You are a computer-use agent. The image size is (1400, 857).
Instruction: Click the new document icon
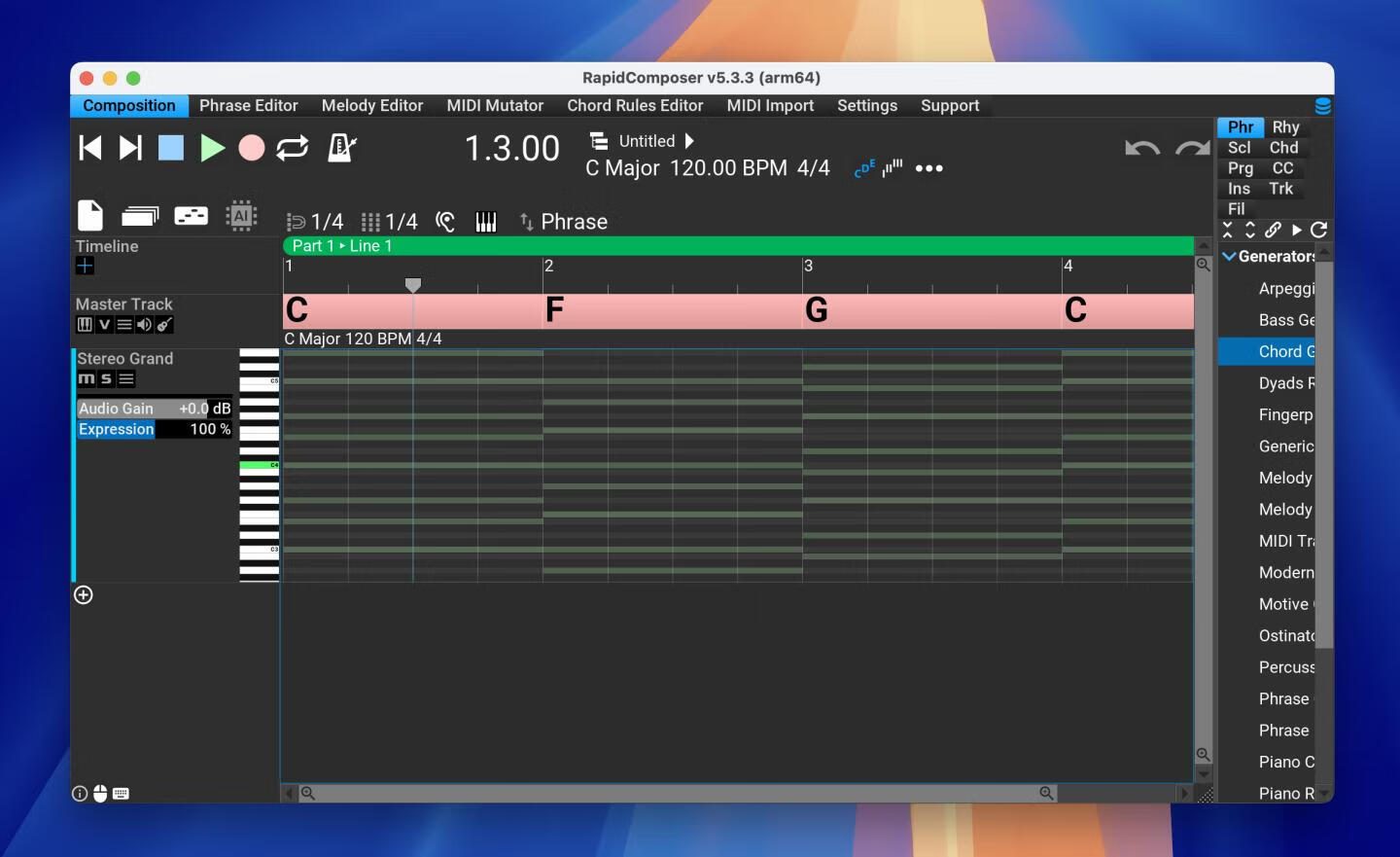[x=89, y=215]
